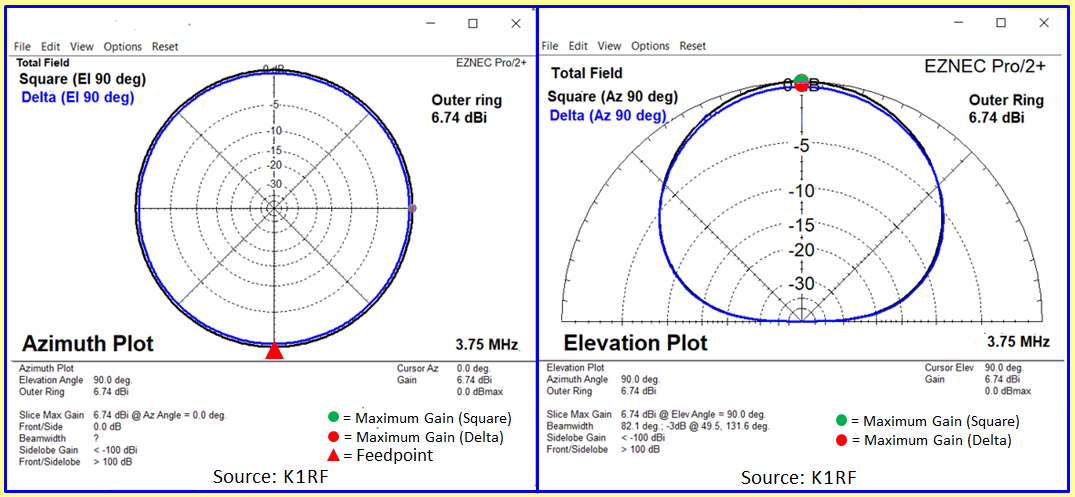This screenshot has height=497, width=1075.
Task: Click red Maximum Gain (Delta) legend dot, azimuth window
Action: point(332,437)
